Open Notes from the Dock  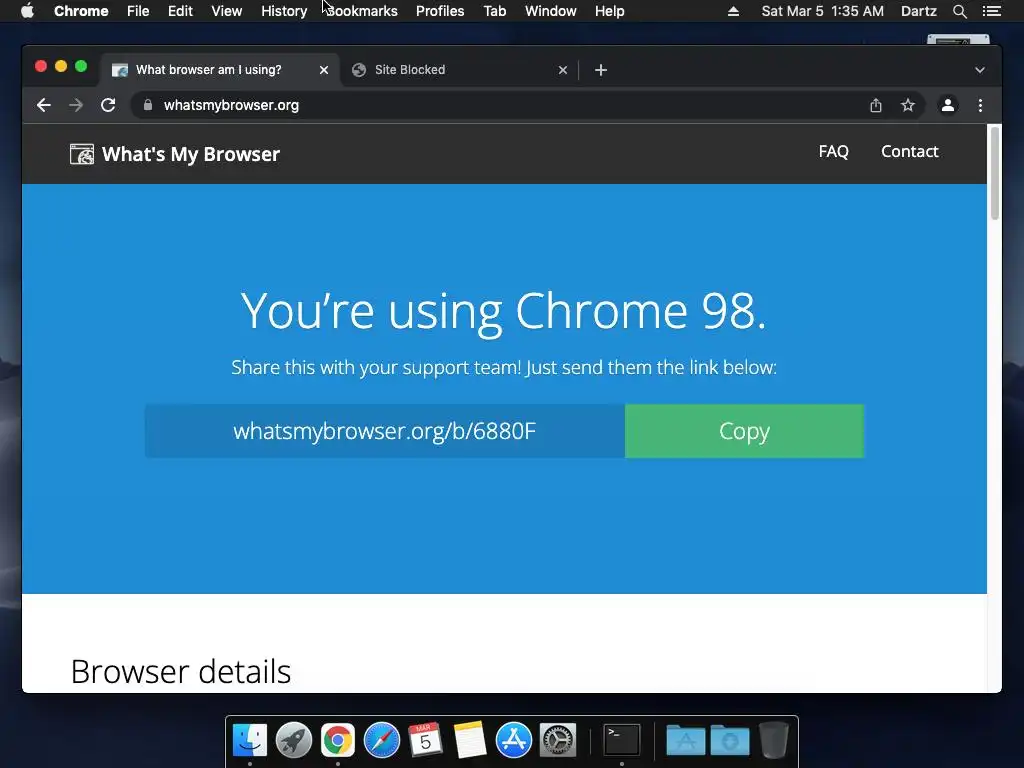470,740
